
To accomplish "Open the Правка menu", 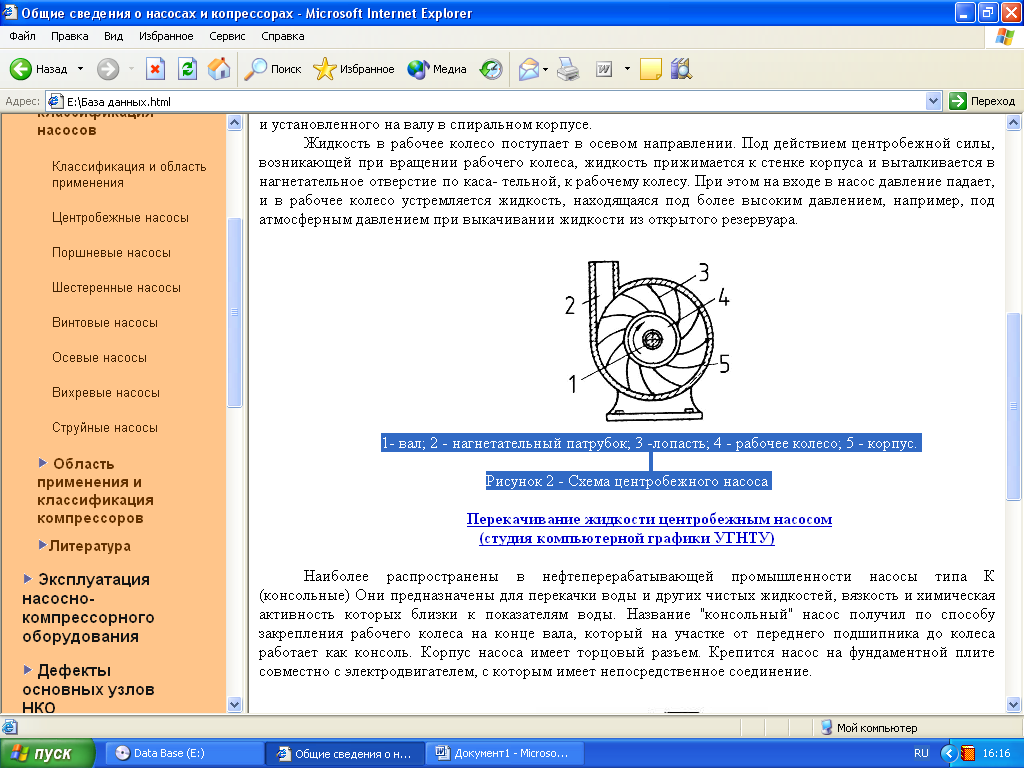I will pyautogui.click(x=69, y=36).
